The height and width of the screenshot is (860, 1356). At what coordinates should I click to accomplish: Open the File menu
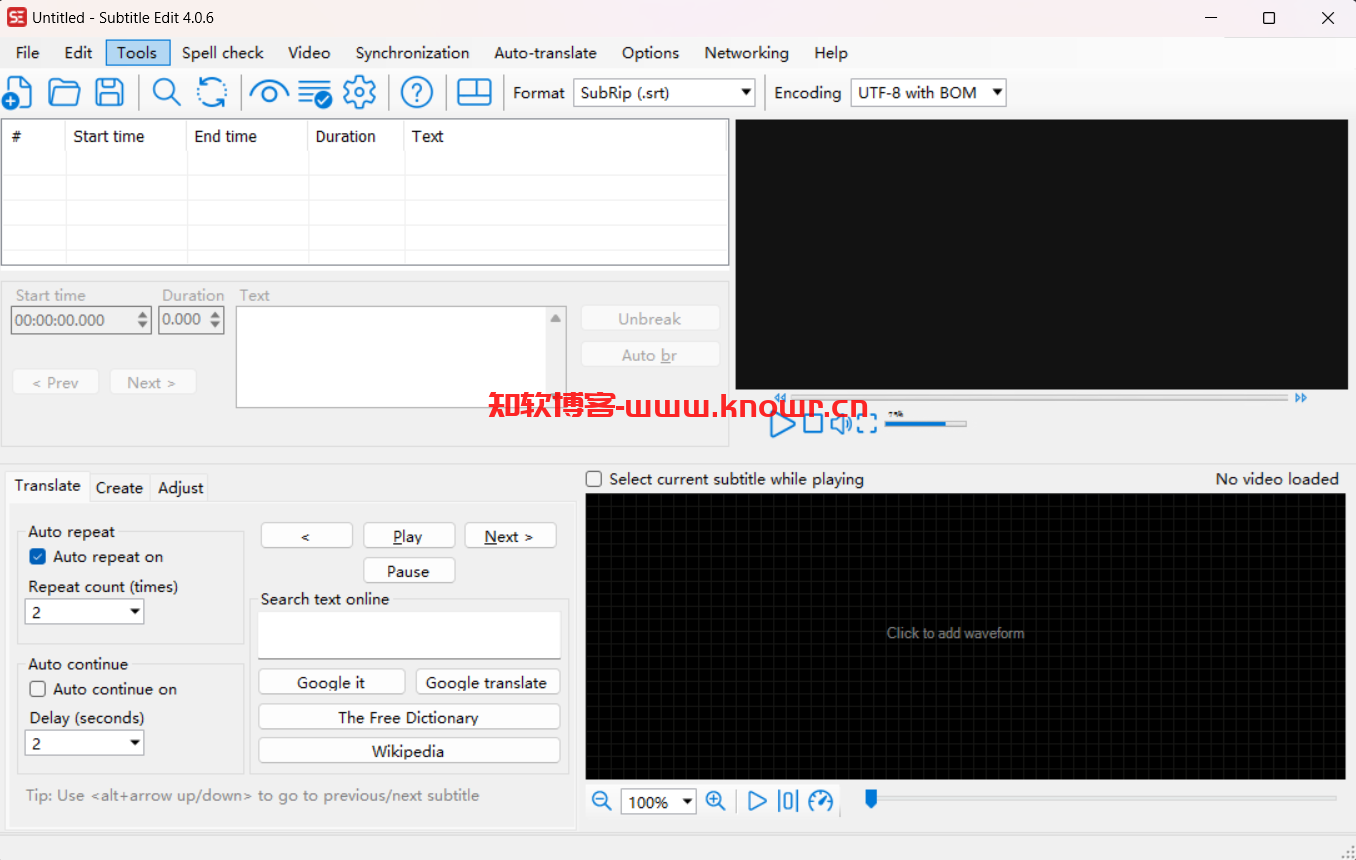tap(28, 53)
